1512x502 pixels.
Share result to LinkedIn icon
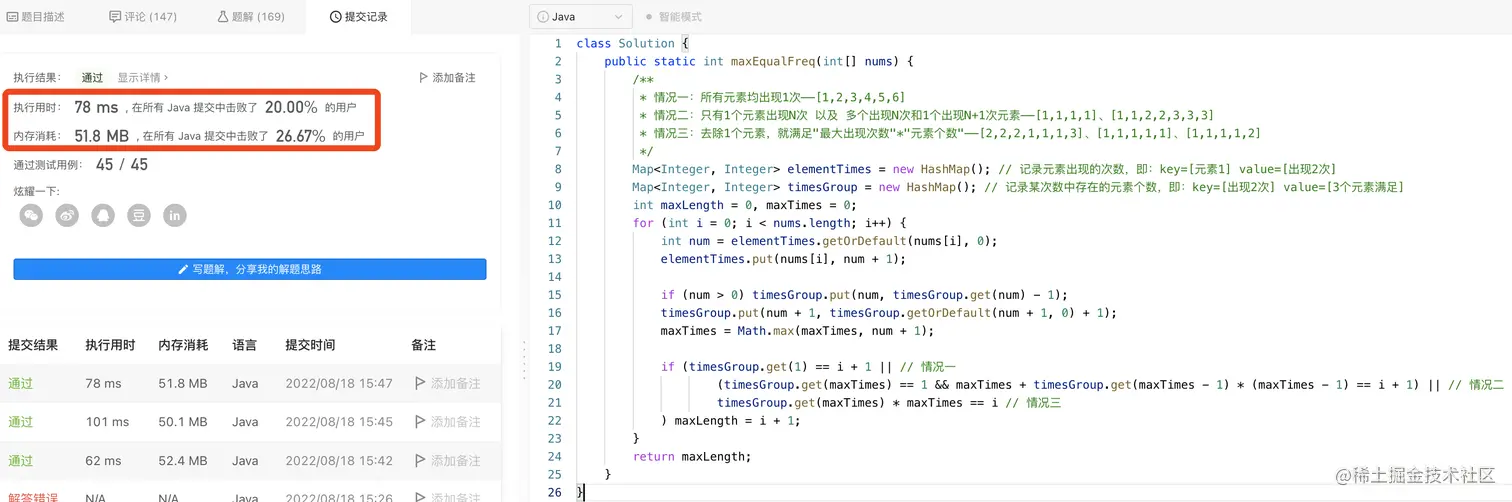tap(176, 215)
